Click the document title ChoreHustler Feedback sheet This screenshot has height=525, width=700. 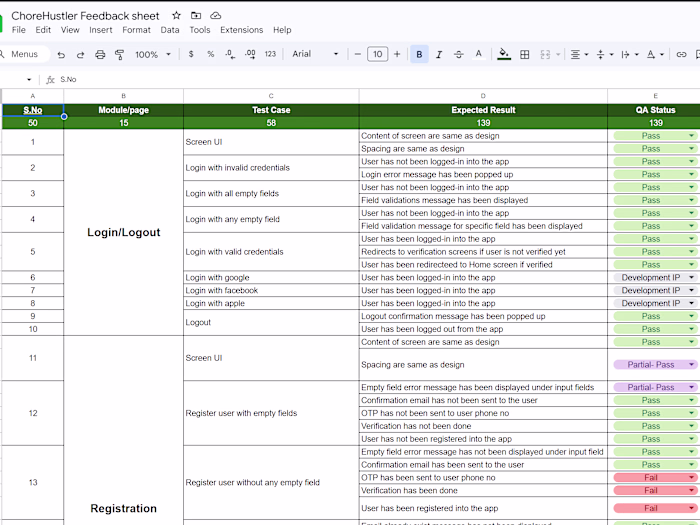(85, 16)
